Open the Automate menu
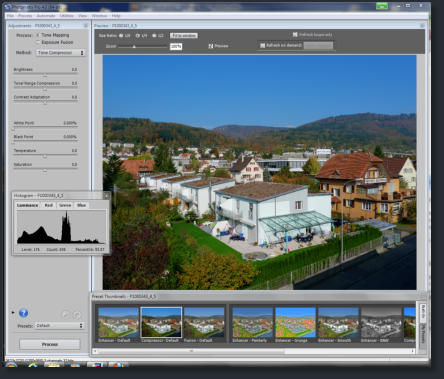Screen dimensions: 444x379 pyautogui.click(x=46, y=16)
